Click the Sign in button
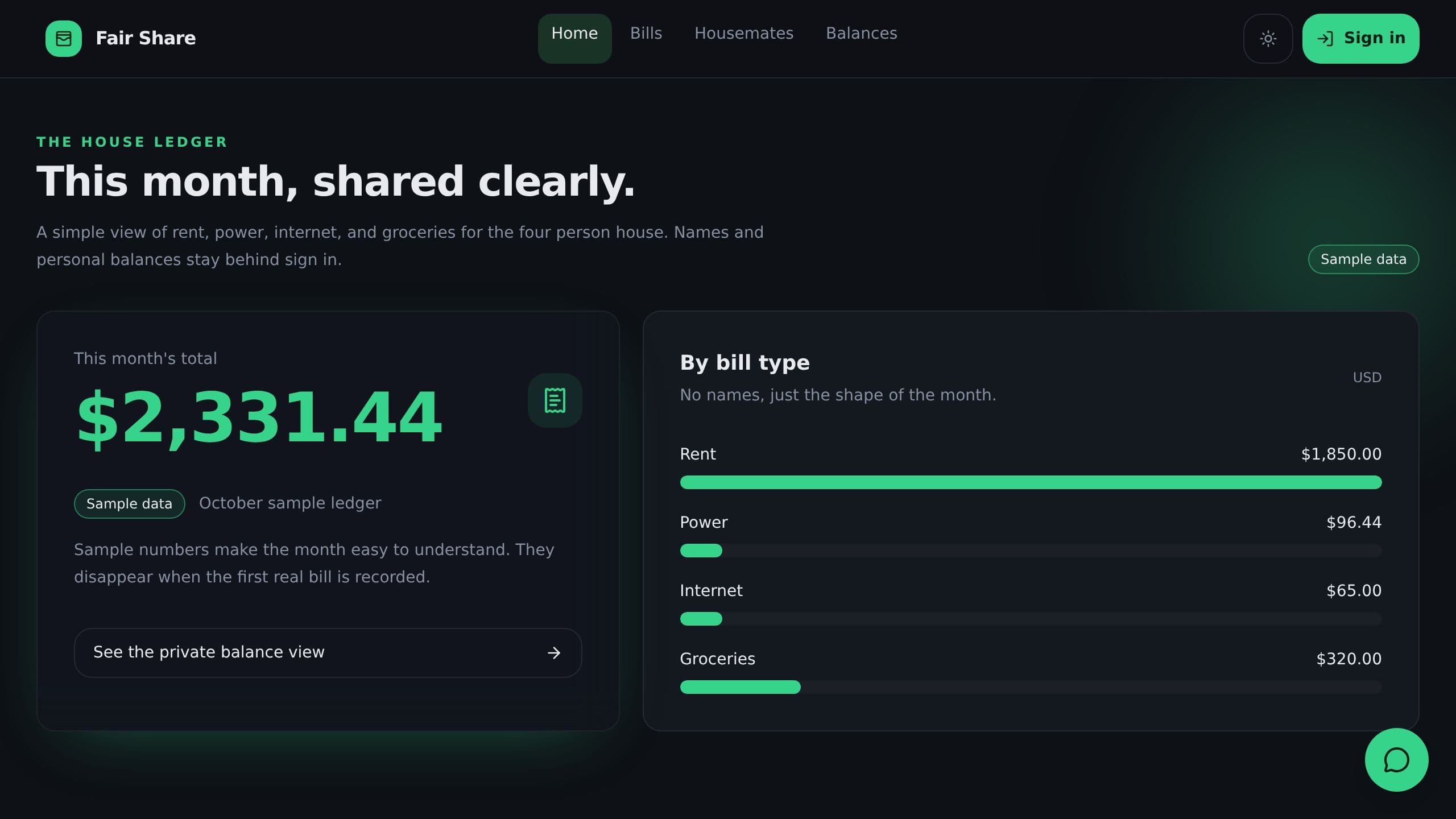The height and width of the screenshot is (819, 1456). [1360, 39]
